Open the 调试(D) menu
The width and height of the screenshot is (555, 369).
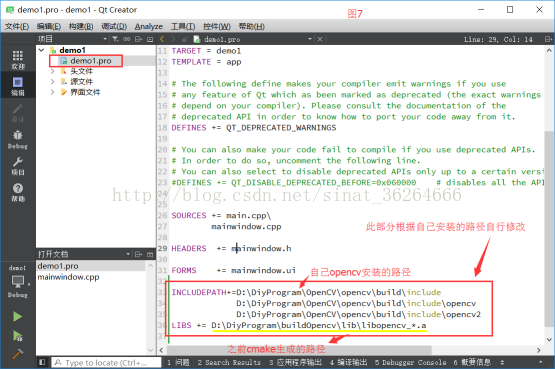point(114,27)
